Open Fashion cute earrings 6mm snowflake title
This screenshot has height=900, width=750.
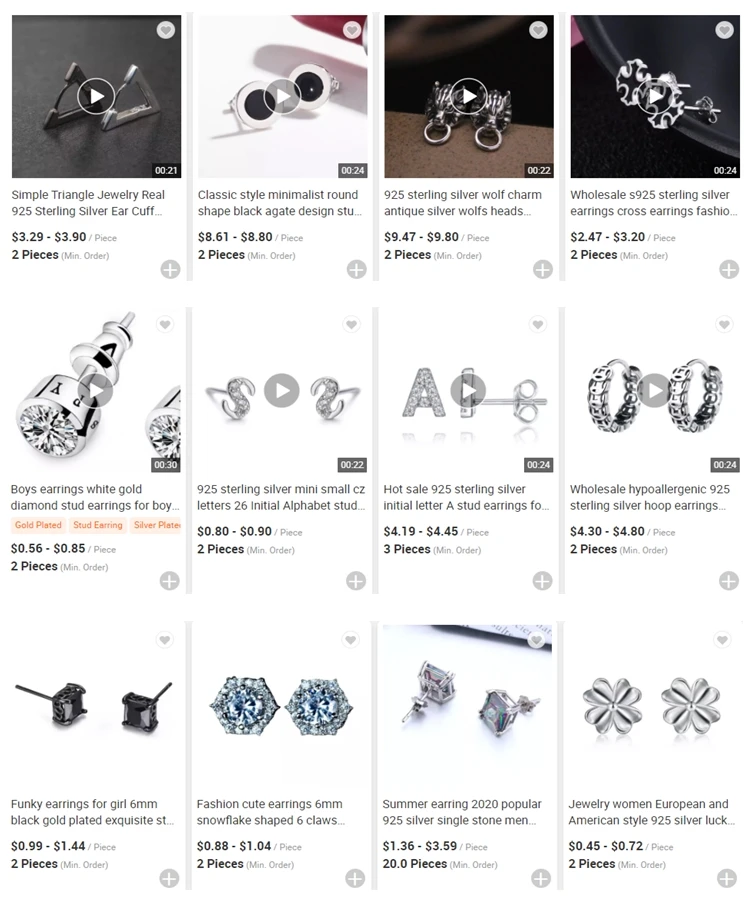[x=271, y=812]
